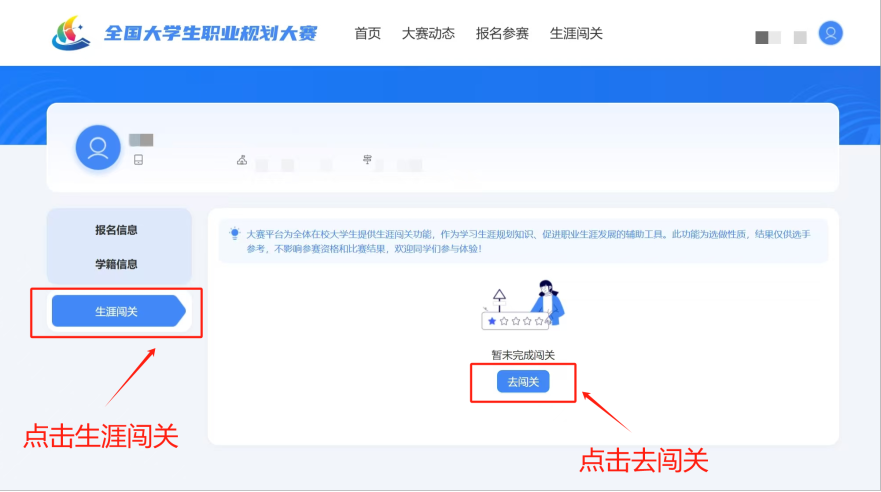Click the blurred username beside header avatar
Image resolution: width=881 pixels, height=492 pixels.
click(x=780, y=37)
